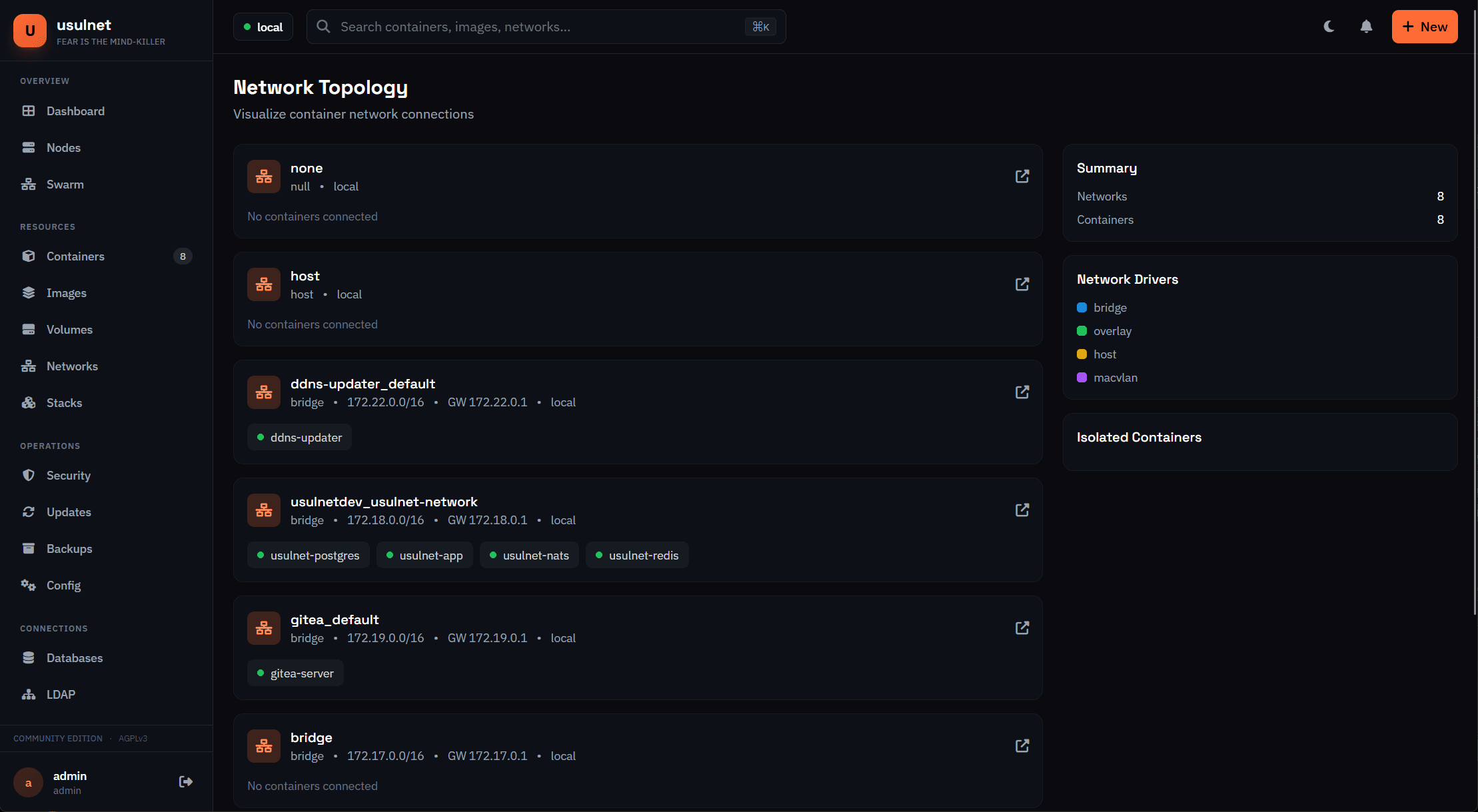Open notifications via the bell icon
1478x812 pixels.
[1365, 27]
